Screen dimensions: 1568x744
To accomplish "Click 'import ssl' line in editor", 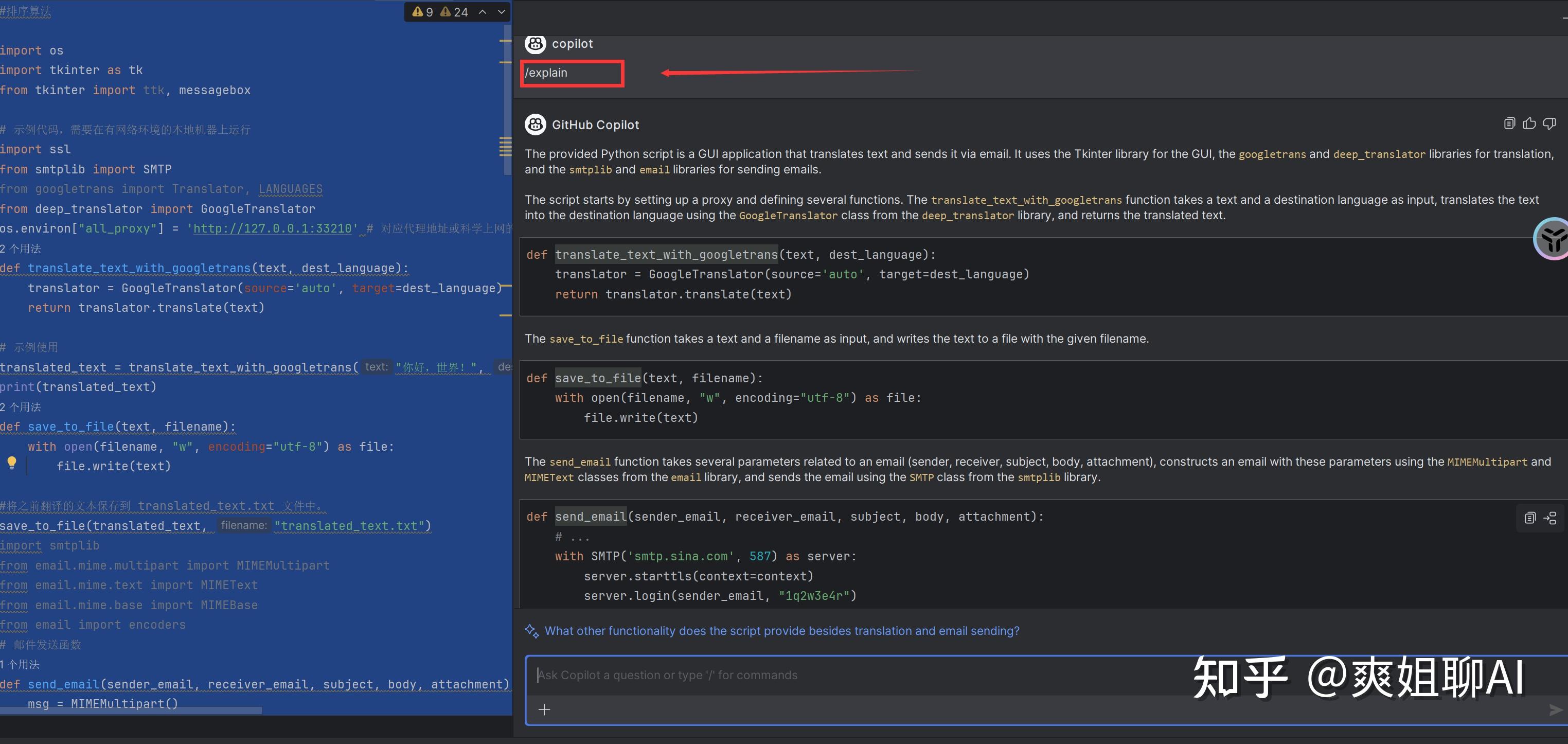I will pyautogui.click(x=35, y=149).
